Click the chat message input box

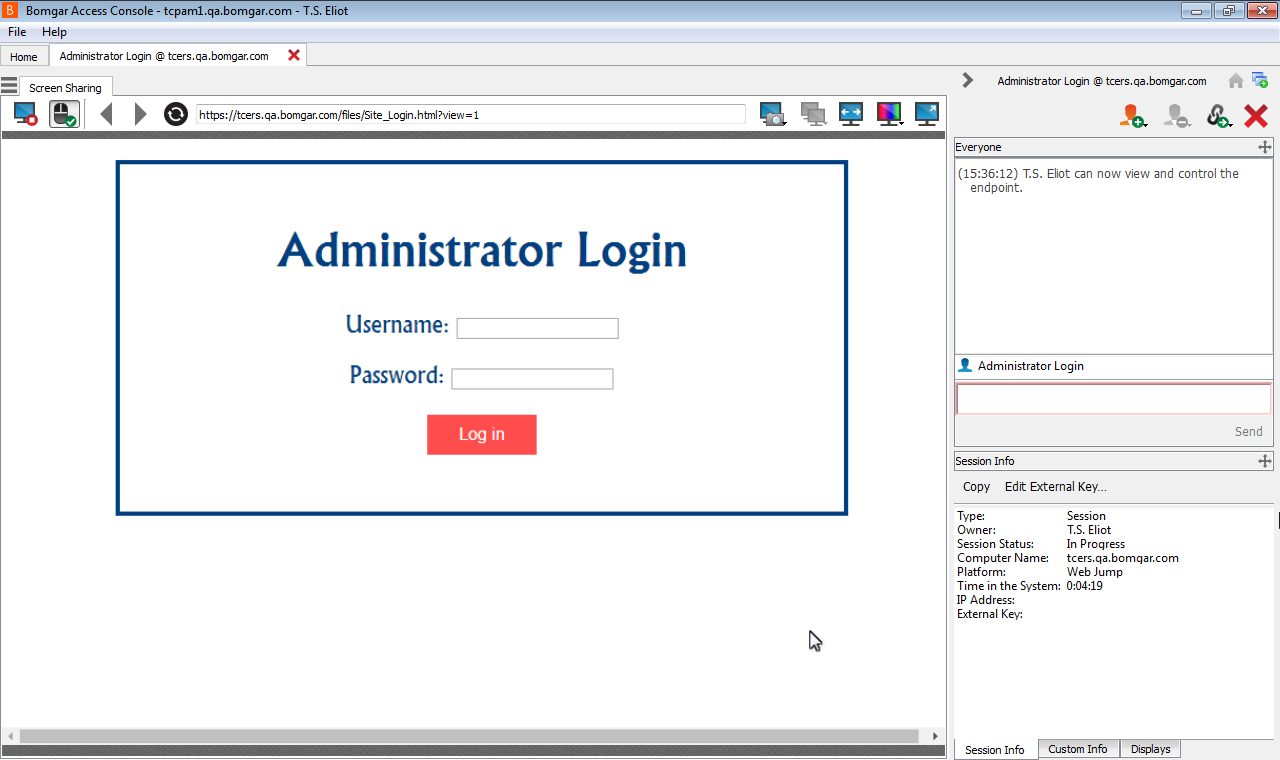(x=1114, y=399)
